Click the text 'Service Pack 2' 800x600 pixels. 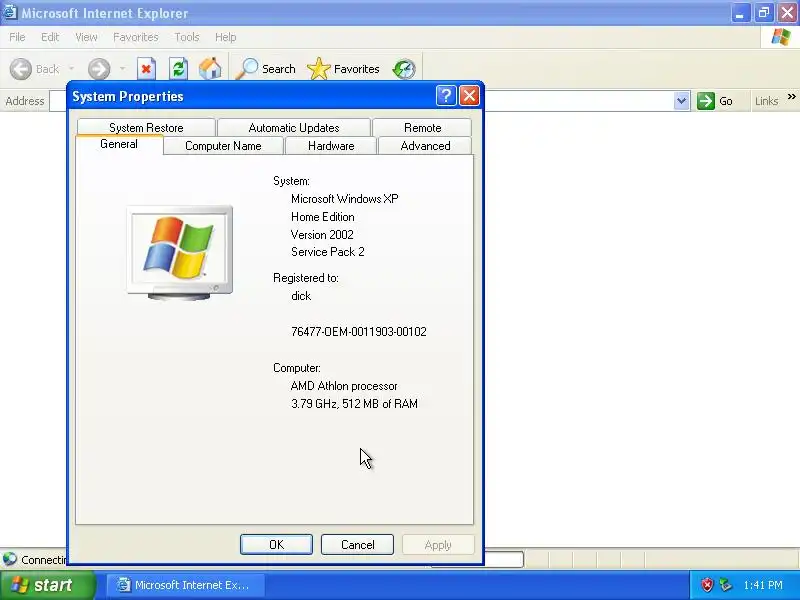328,252
